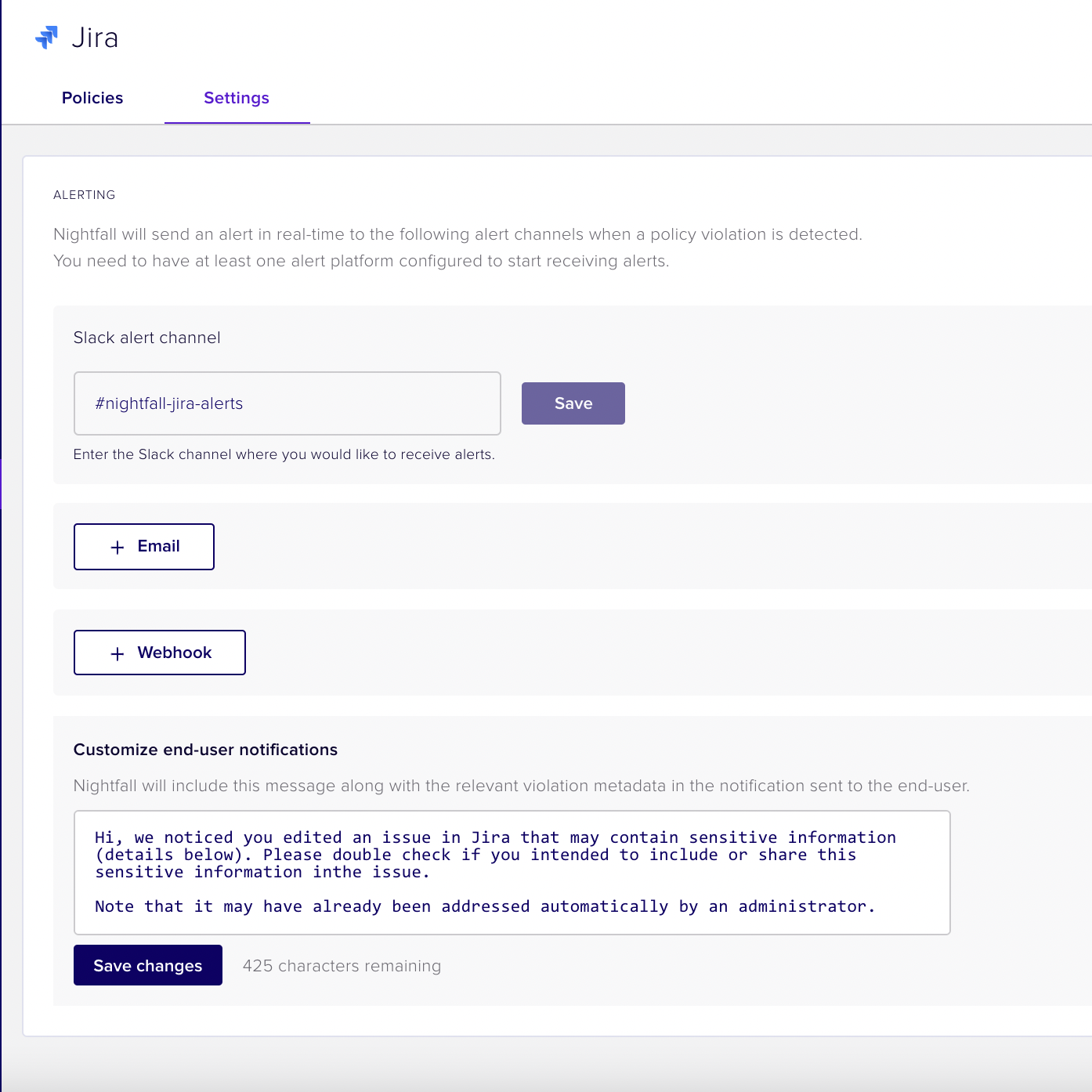This screenshot has width=1092, height=1092.
Task: Click the 425 characters remaining counter
Action: 342,966
